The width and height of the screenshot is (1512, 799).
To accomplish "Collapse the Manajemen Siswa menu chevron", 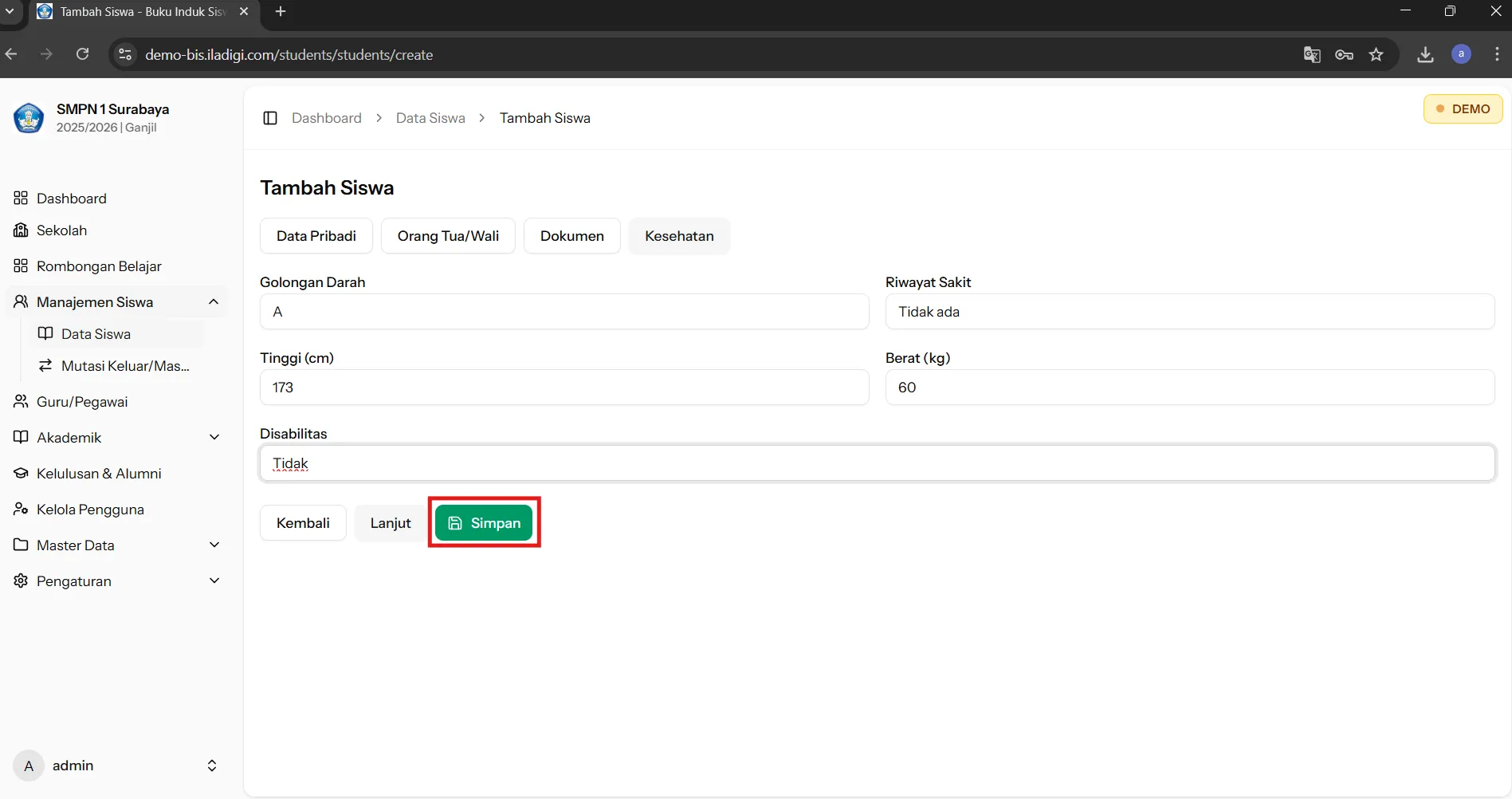I will [x=214, y=302].
